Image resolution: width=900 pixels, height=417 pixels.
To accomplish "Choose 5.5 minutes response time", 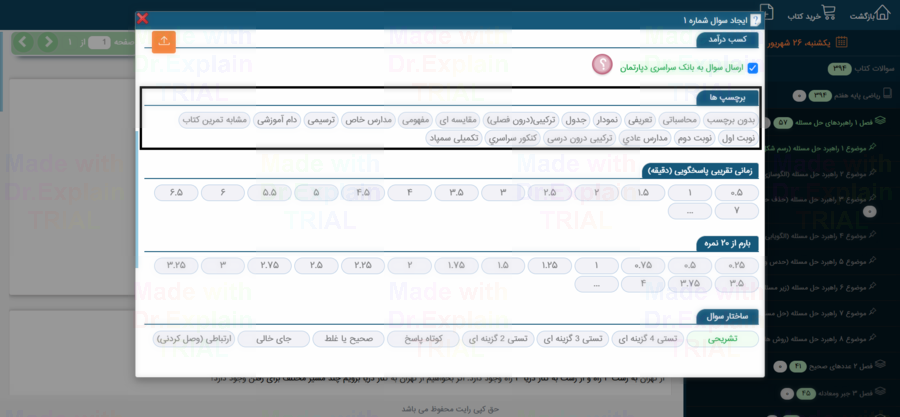I will tap(270, 193).
